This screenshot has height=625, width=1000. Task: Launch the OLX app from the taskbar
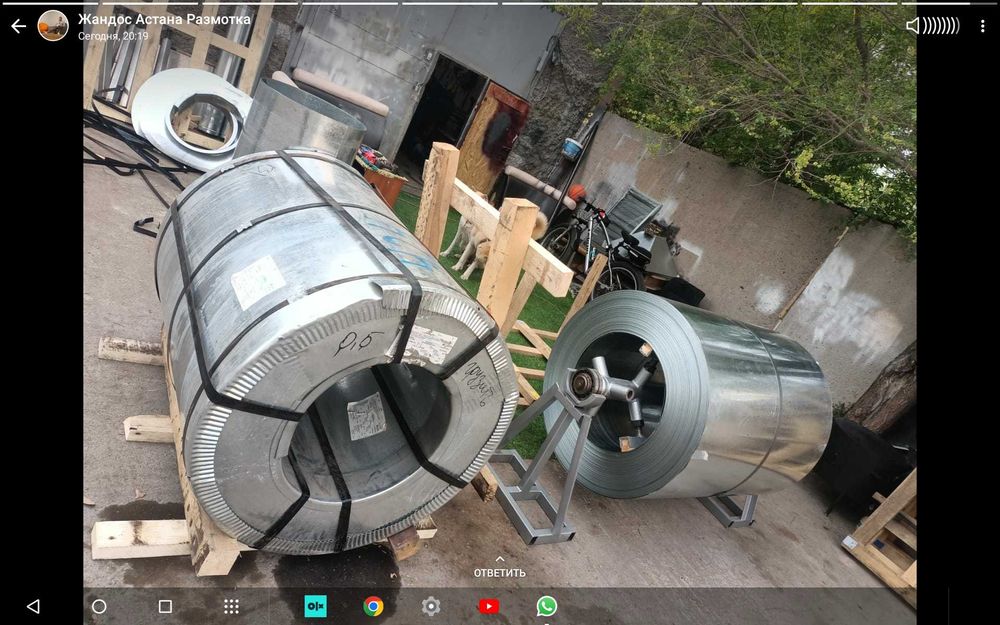(316, 606)
